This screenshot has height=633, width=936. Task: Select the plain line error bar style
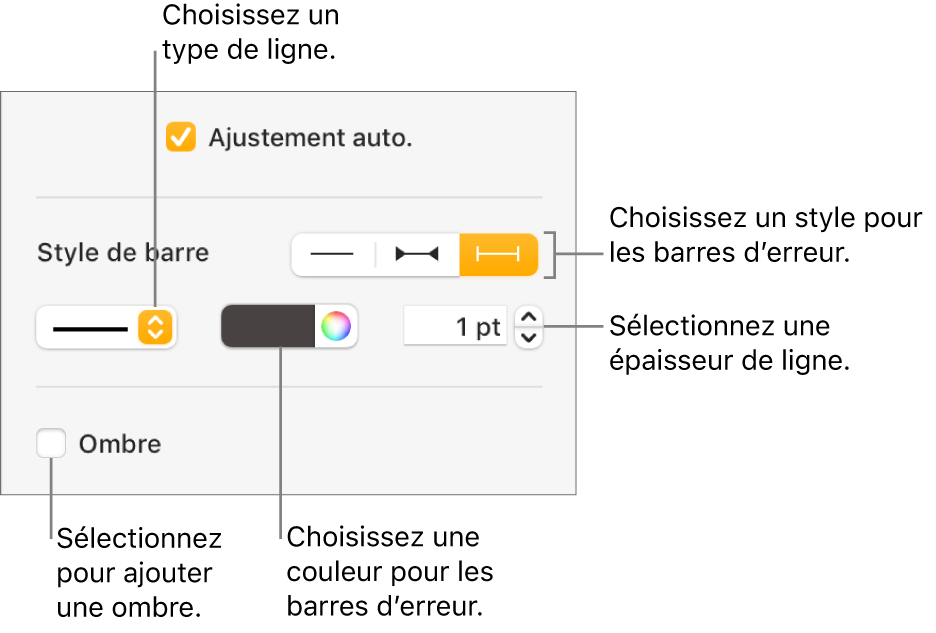333,255
